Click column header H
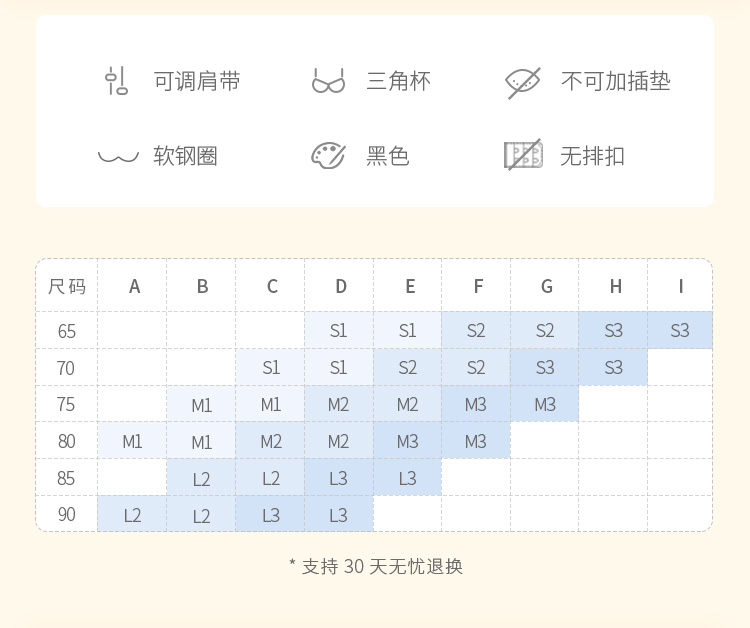This screenshot has width=750, height=628. point(616,286)
